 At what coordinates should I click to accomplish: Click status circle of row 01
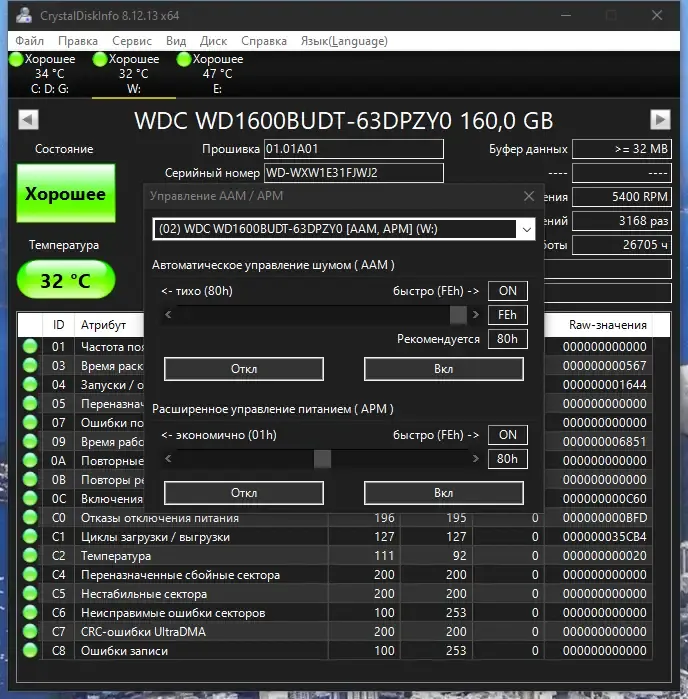point(30,346)
